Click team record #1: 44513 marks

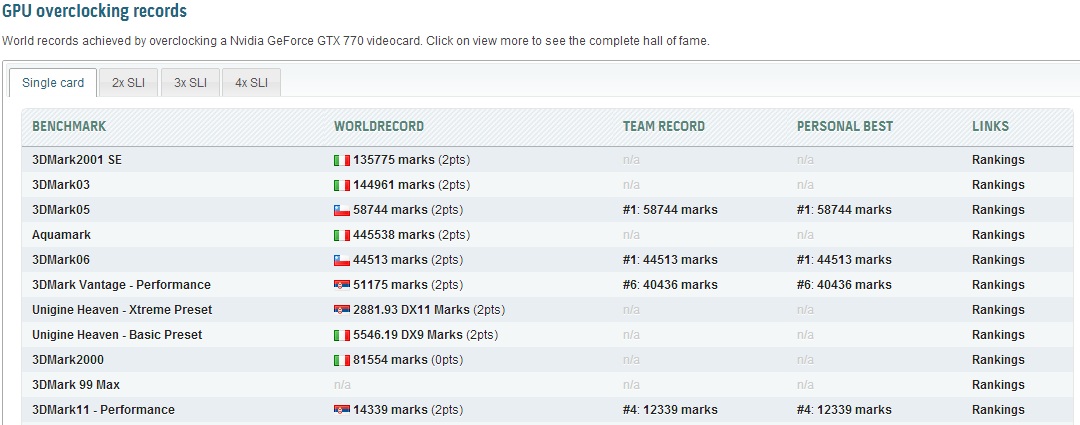tap(670, 260)
